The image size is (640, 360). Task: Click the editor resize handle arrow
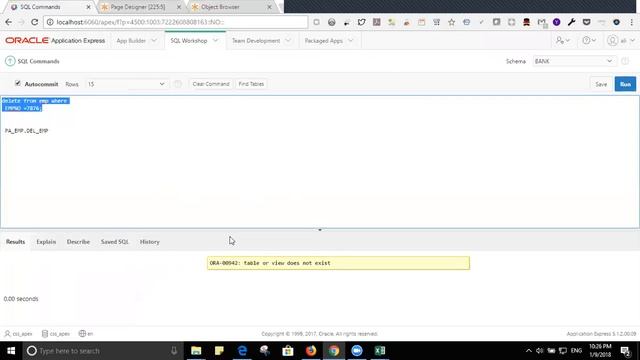(x=320, y=230)
